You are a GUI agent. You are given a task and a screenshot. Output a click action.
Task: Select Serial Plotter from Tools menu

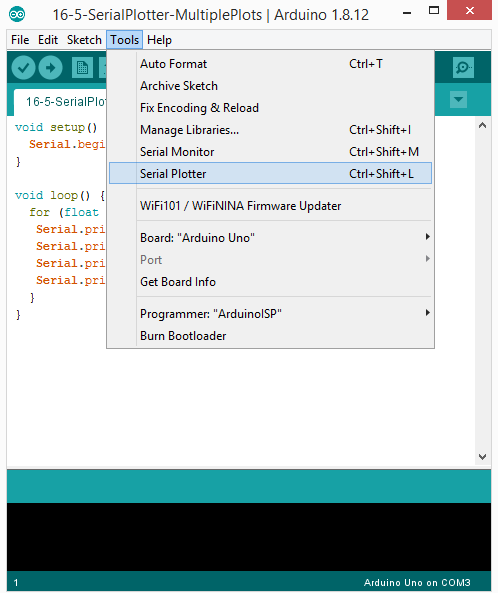click(270, 174)
